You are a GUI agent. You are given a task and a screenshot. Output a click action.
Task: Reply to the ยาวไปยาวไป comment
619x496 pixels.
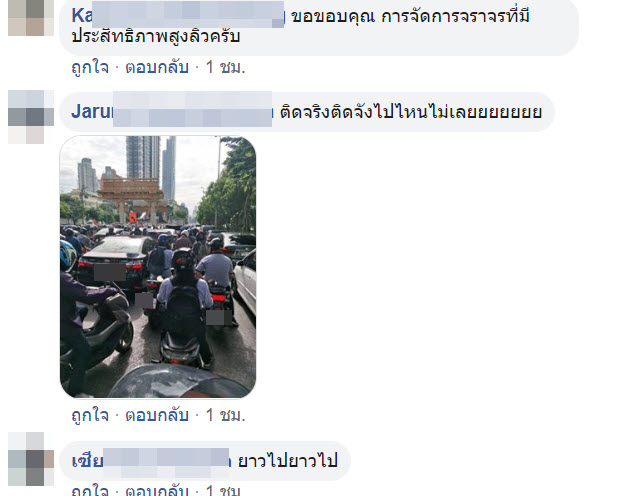[157, 490]
